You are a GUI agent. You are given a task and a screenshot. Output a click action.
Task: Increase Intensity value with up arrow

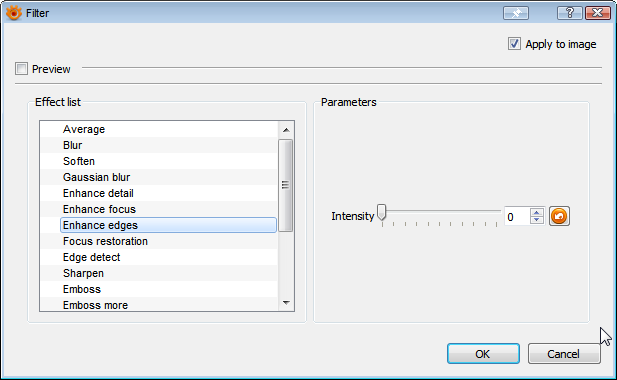[536, 212]
